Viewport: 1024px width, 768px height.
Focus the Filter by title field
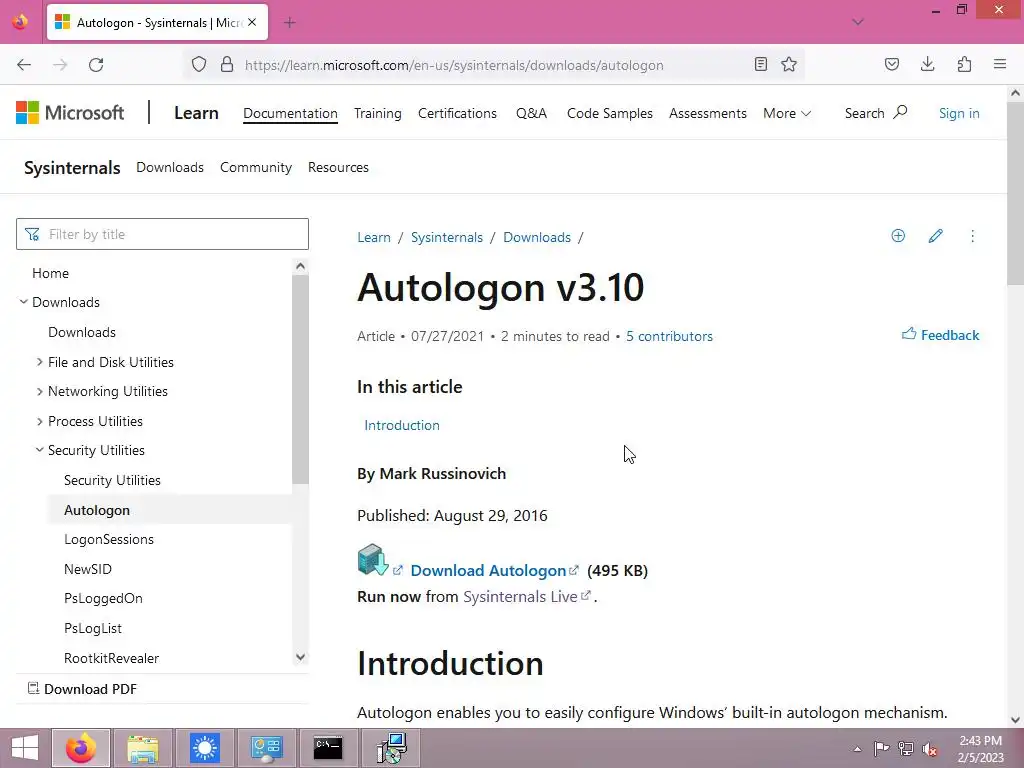point(162,234)
